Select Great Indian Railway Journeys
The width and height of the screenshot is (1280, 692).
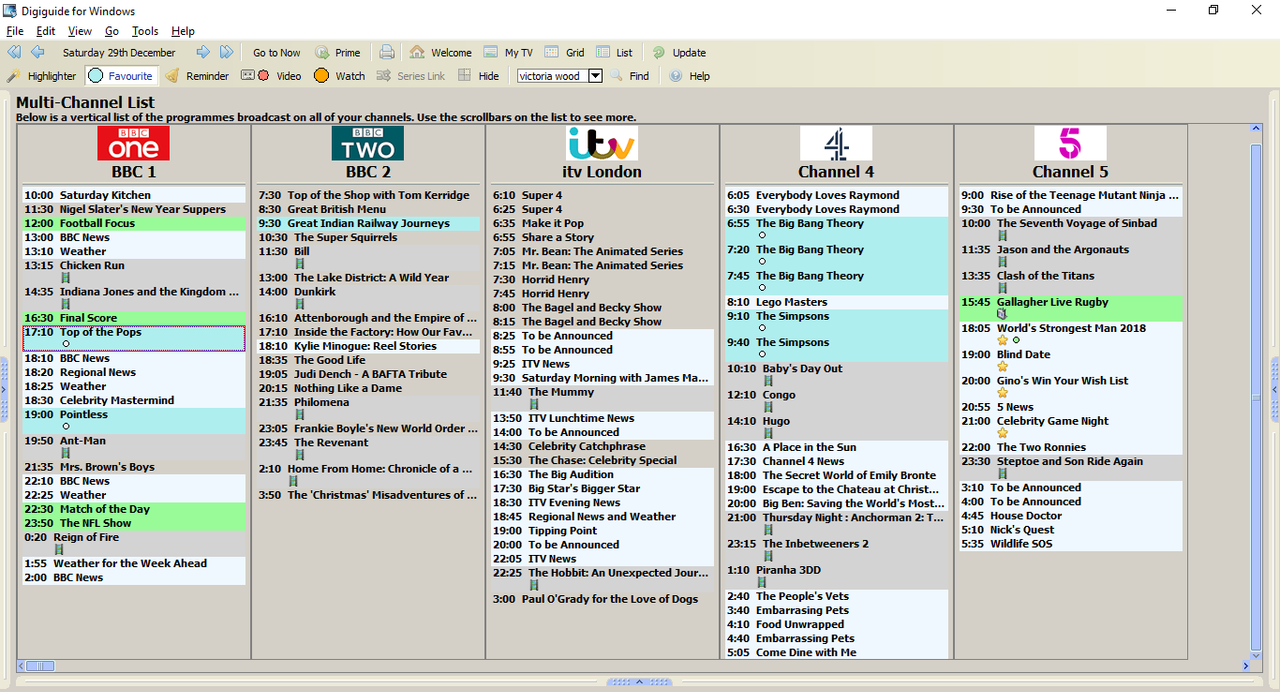coord(368,223)
